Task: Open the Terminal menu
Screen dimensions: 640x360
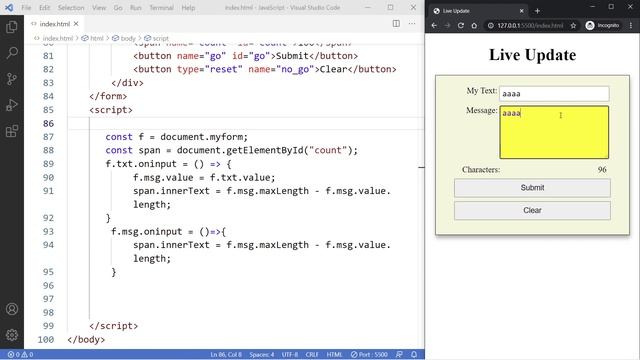Action: 161,7
